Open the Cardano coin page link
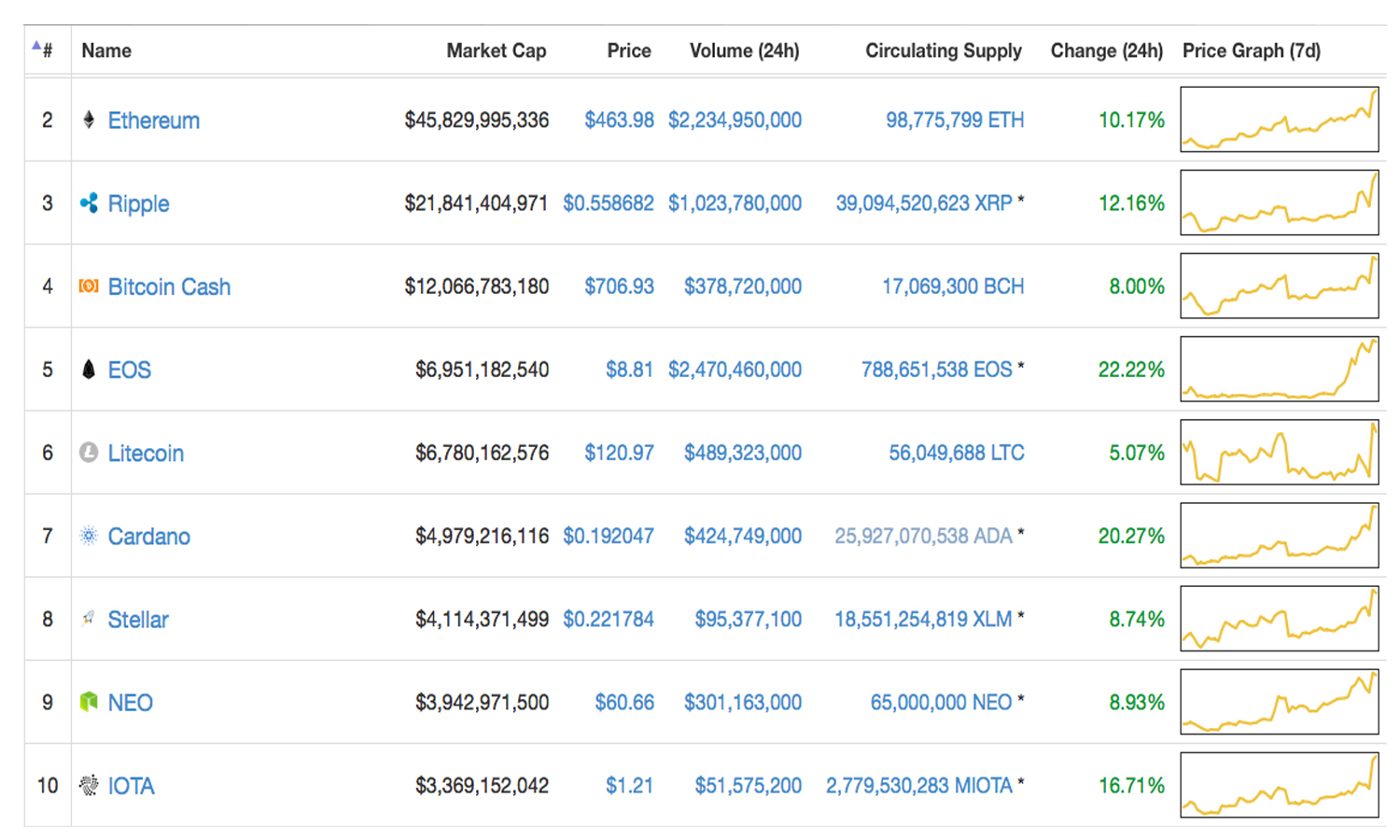 point(149,536)
